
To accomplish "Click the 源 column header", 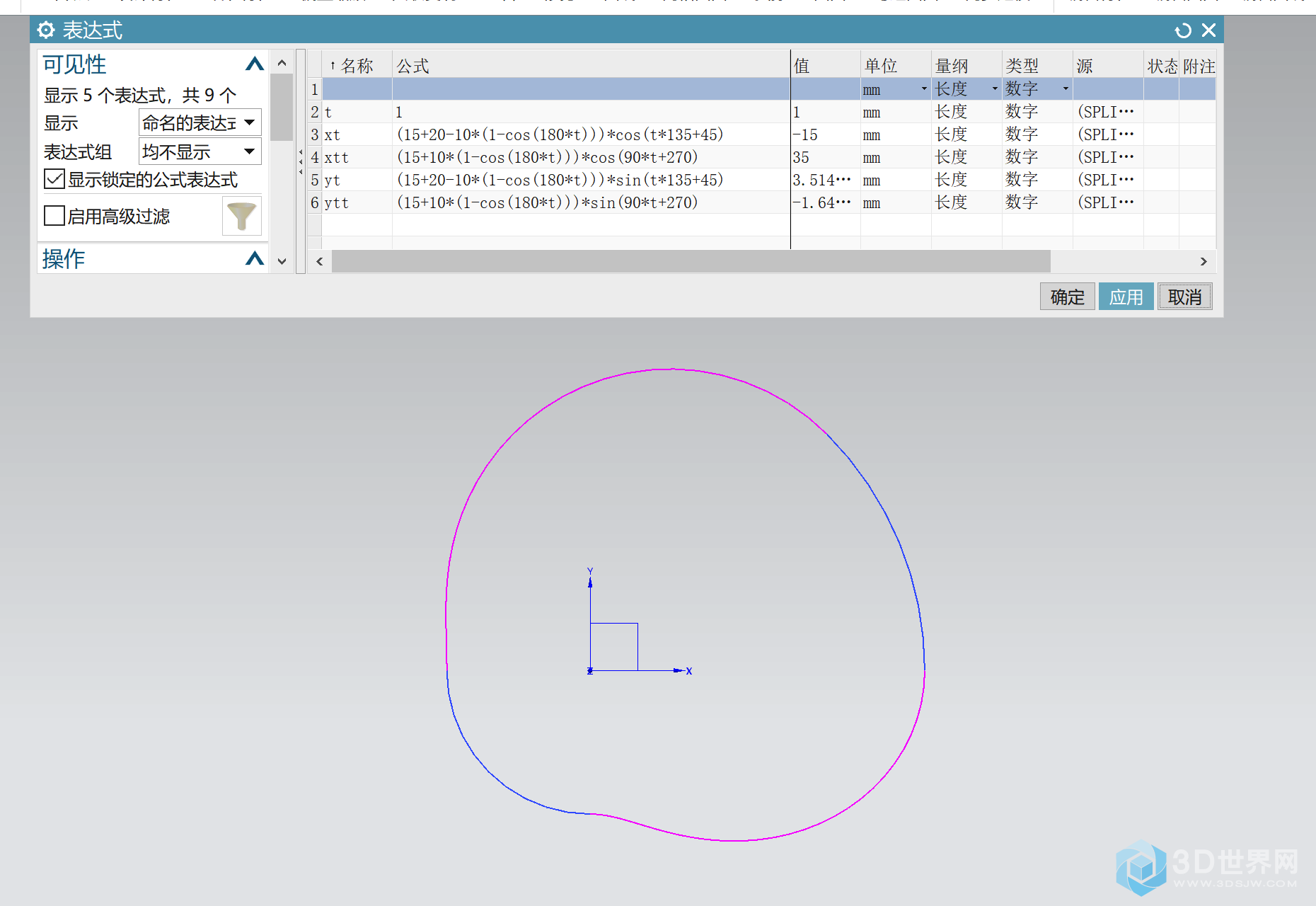I will click(1108, 66).
